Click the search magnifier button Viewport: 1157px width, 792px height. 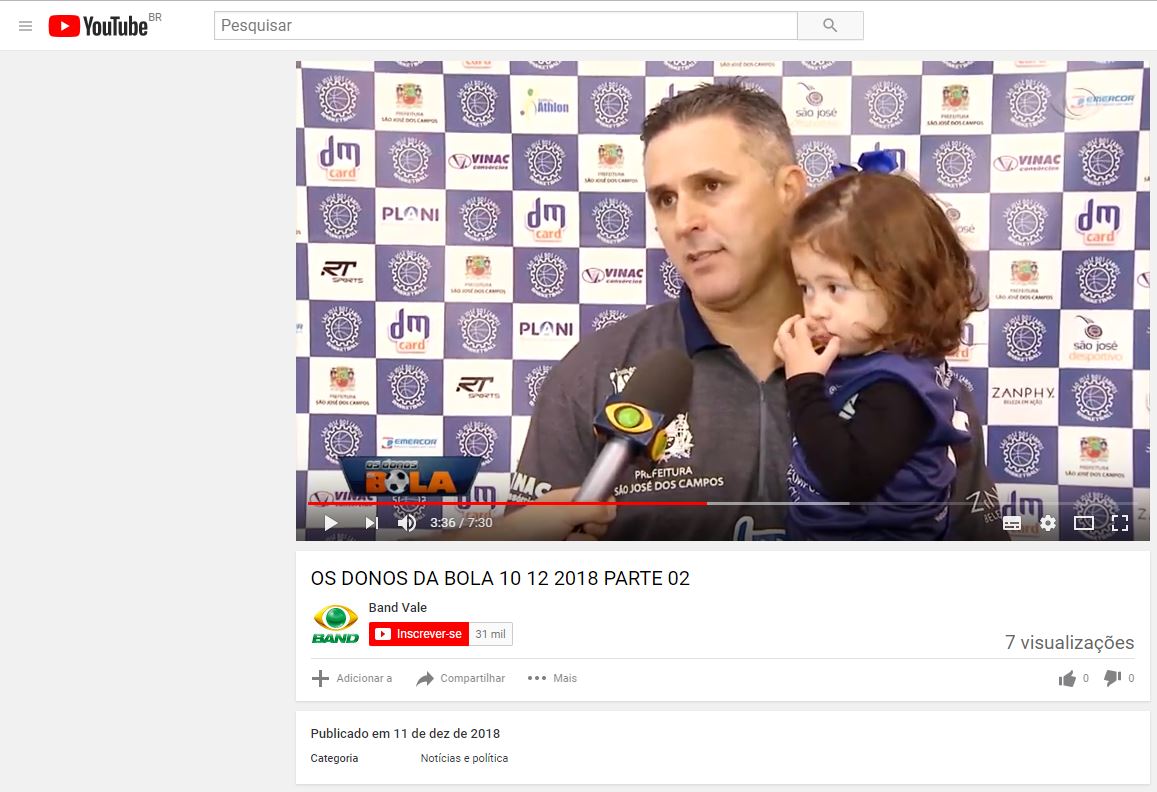[x=830, y=26]
